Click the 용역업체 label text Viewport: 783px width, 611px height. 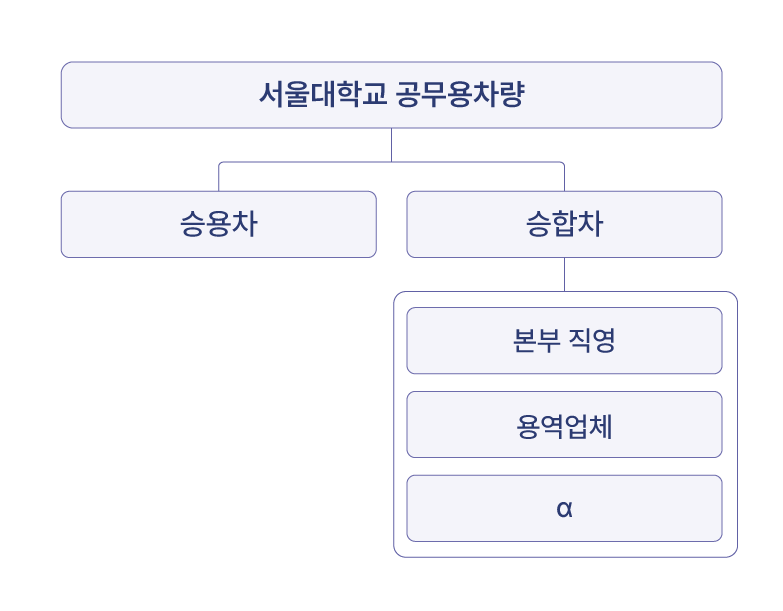pyautogui.click(x=564, y=427)
